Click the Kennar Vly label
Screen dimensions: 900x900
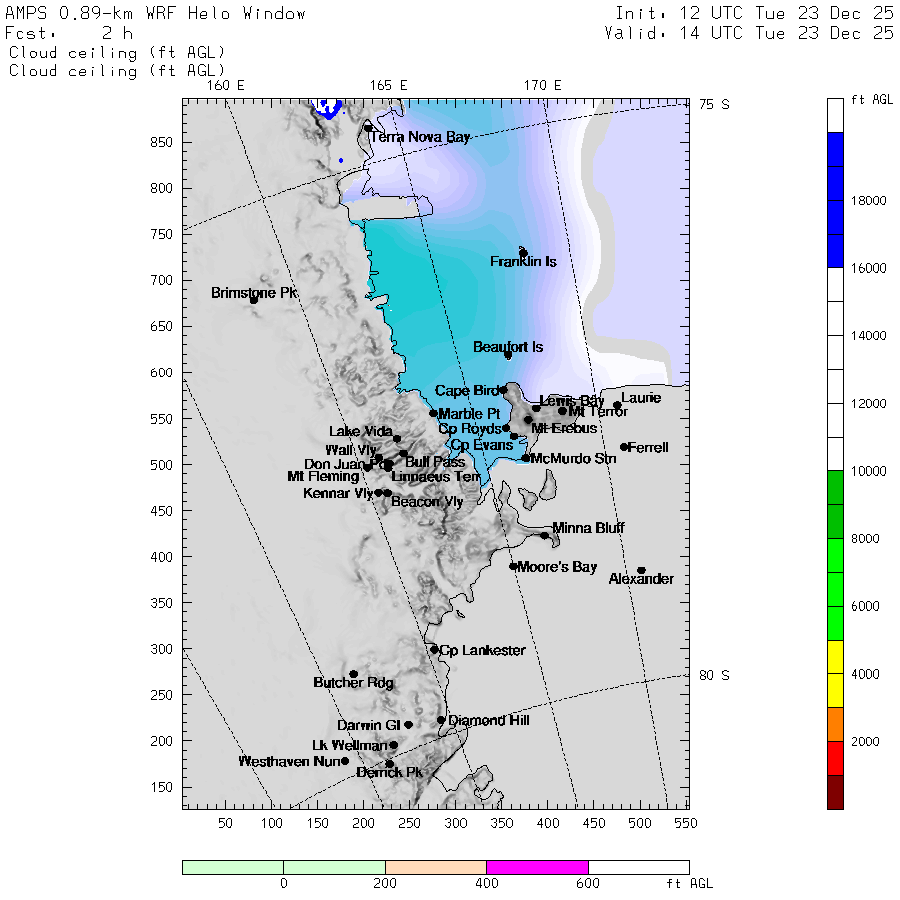point(338,493)
